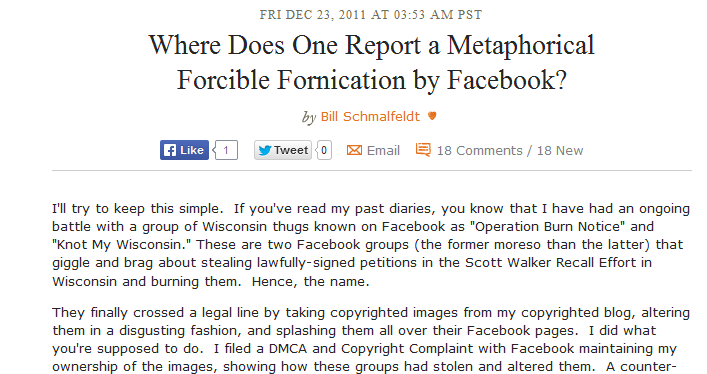Click the Like count bubble showing 1
The width and height of the screenshot is (707, 374).
point(226,150)
